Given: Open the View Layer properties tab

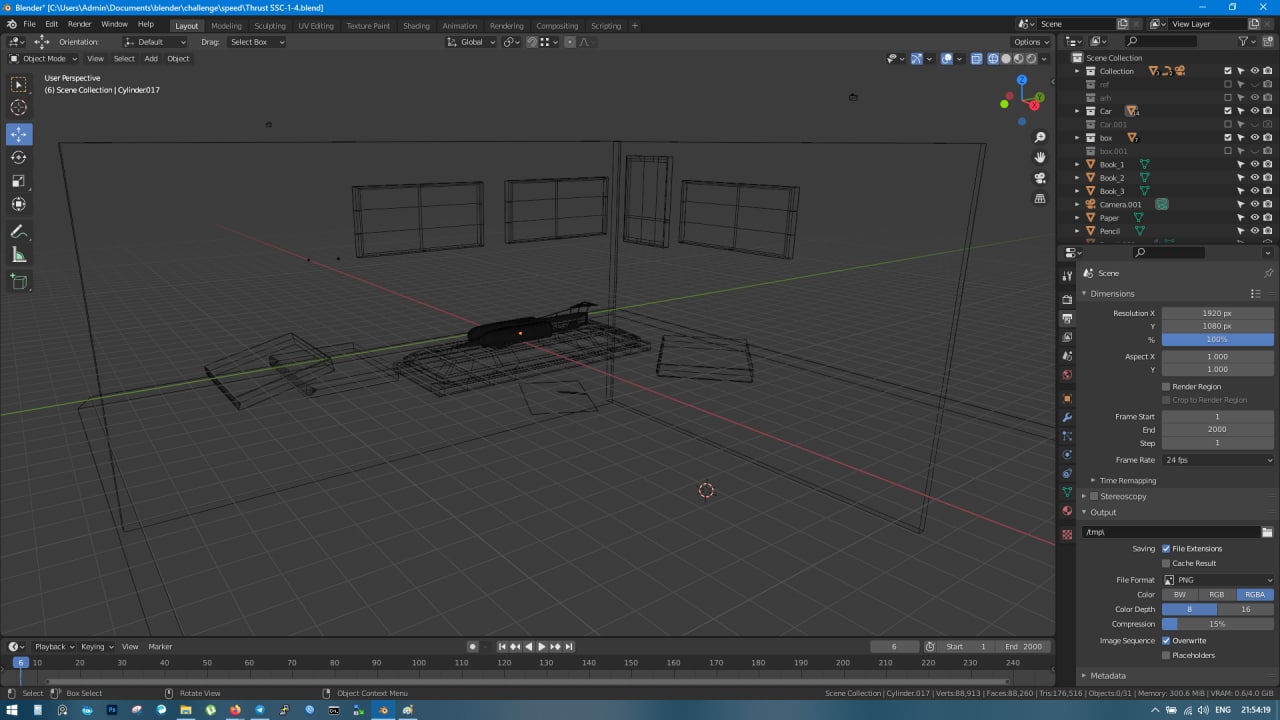Looking at the screenshot, I should point(1067,337).
